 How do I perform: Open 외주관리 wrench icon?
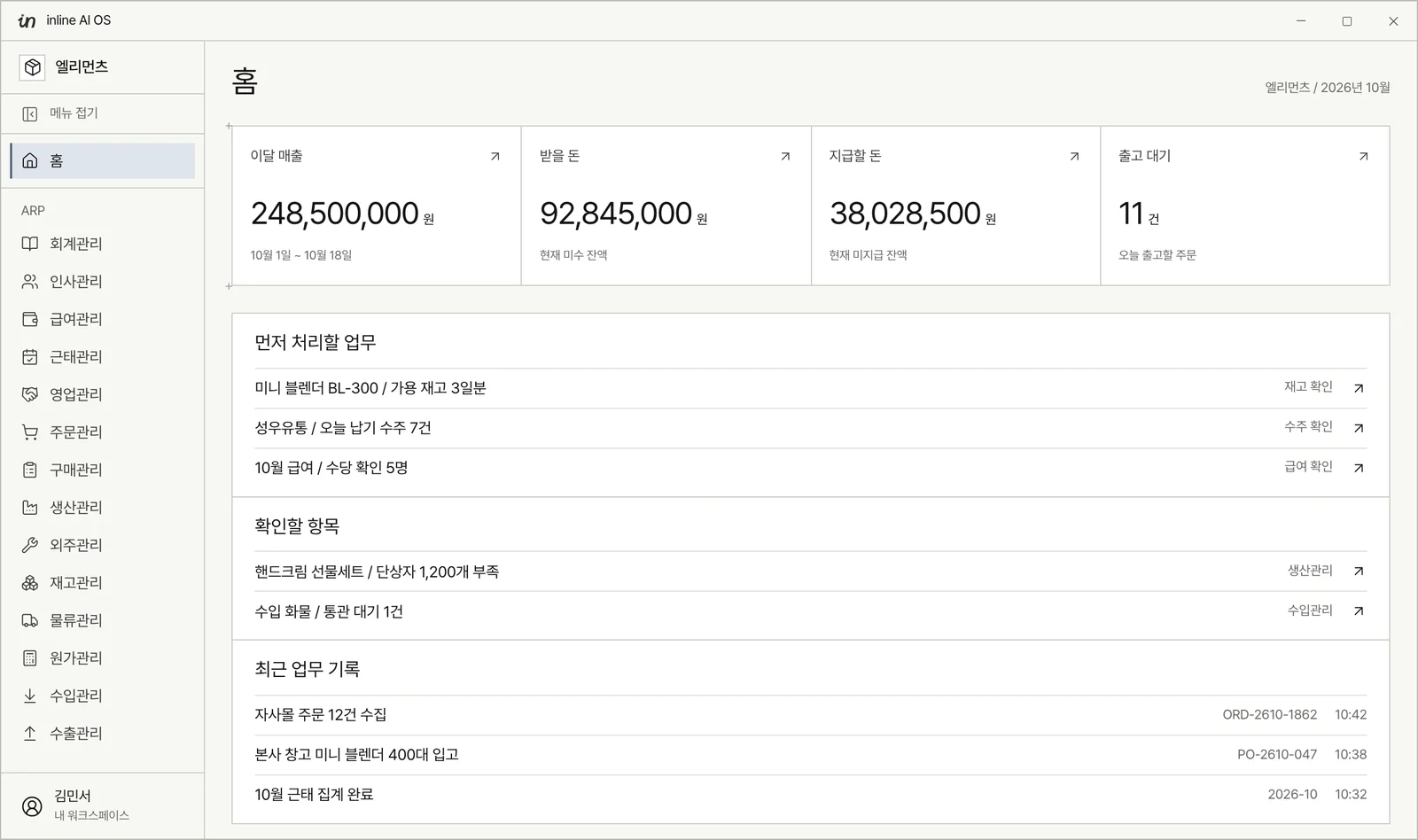click(x=30, y=545)
